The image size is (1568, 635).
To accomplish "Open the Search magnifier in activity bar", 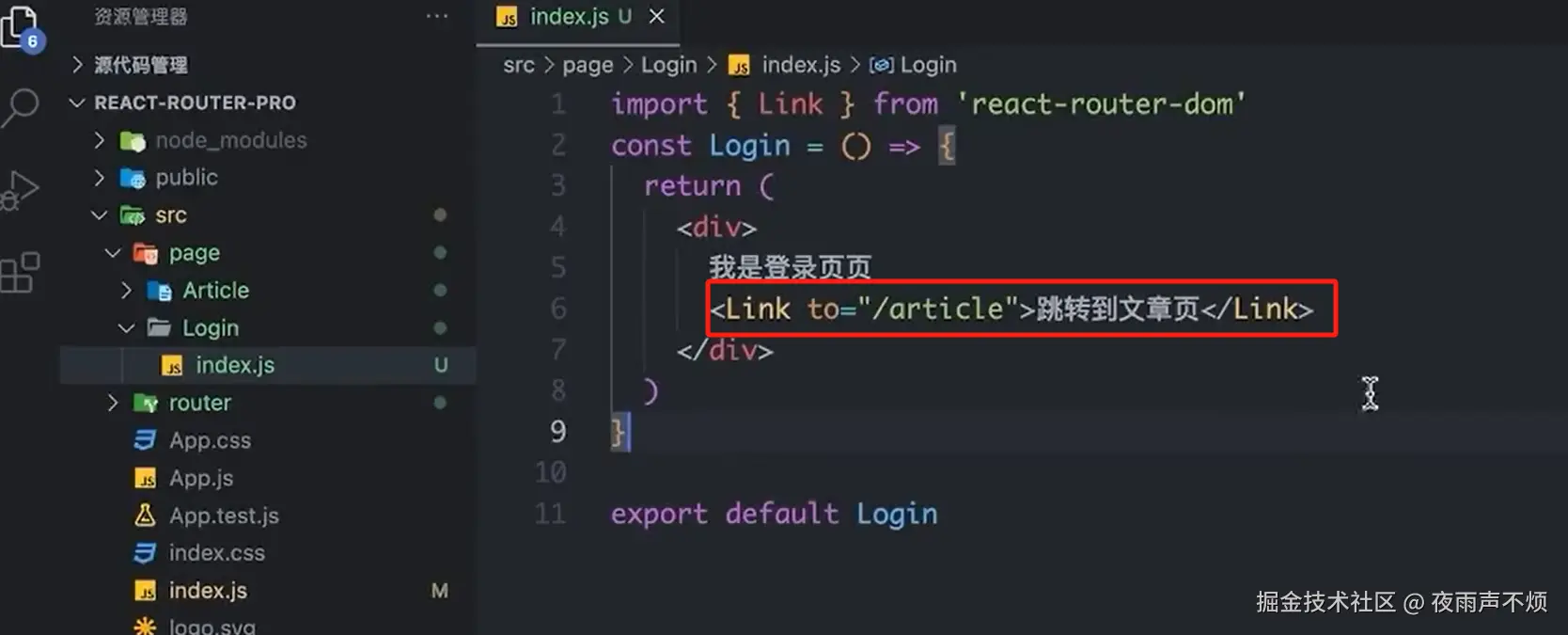I will coord(21,107).
